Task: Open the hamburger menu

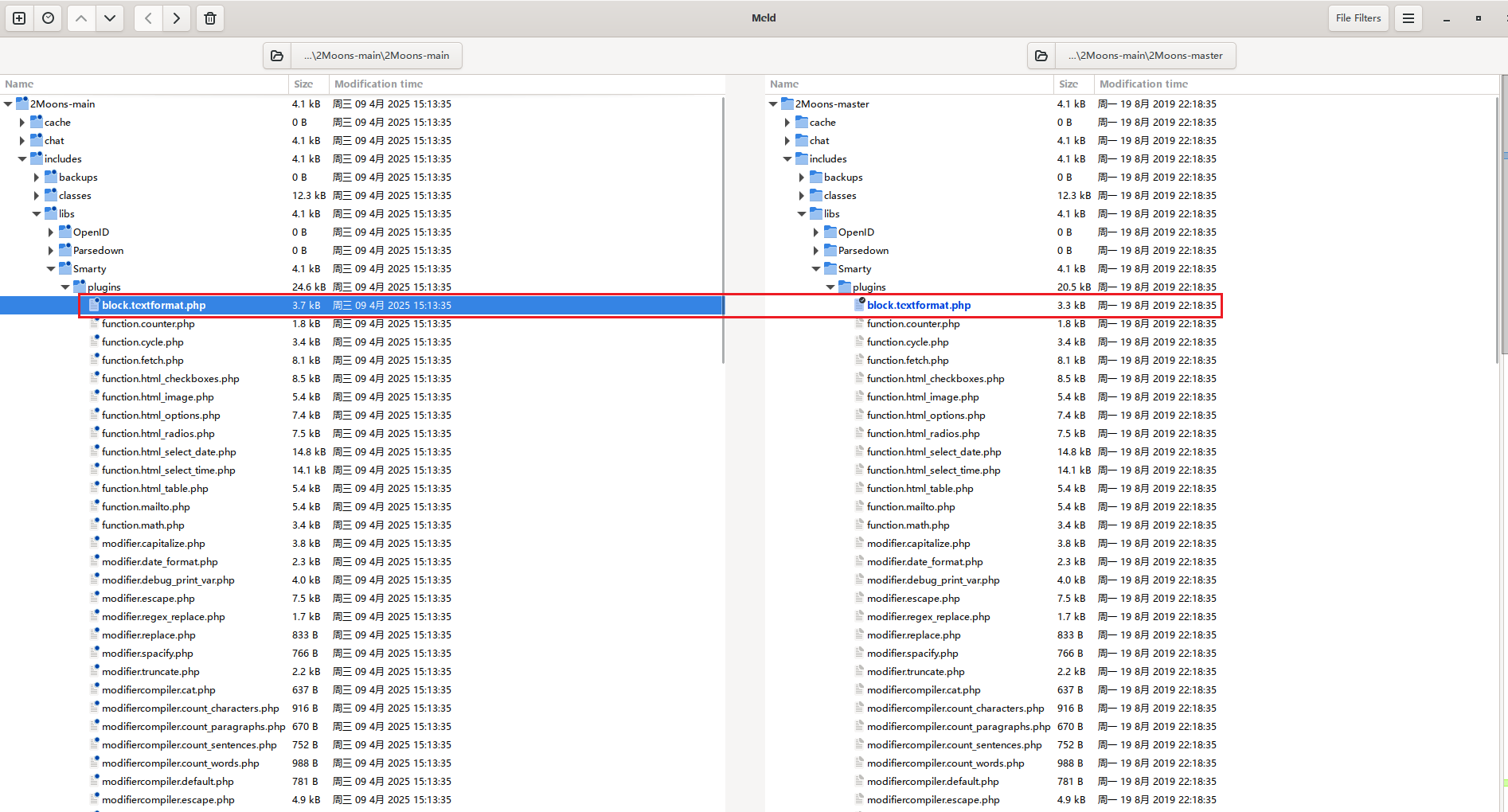Action: [x=1408, y=18]
